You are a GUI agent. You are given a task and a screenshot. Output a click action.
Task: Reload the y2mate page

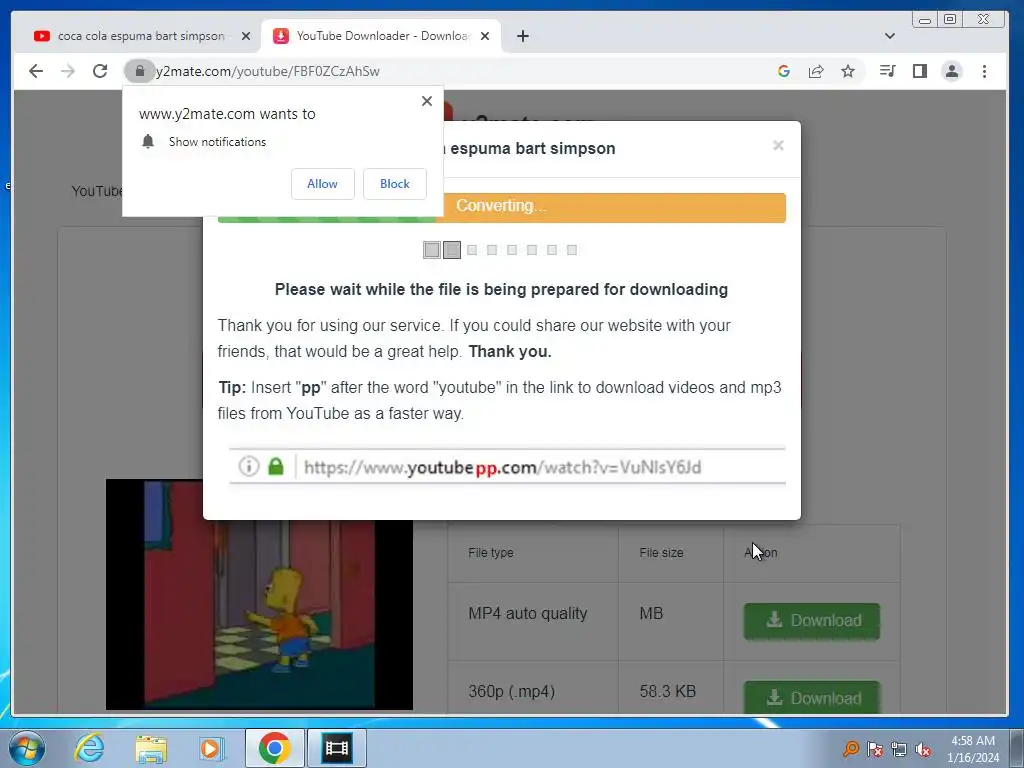point(100,71)
